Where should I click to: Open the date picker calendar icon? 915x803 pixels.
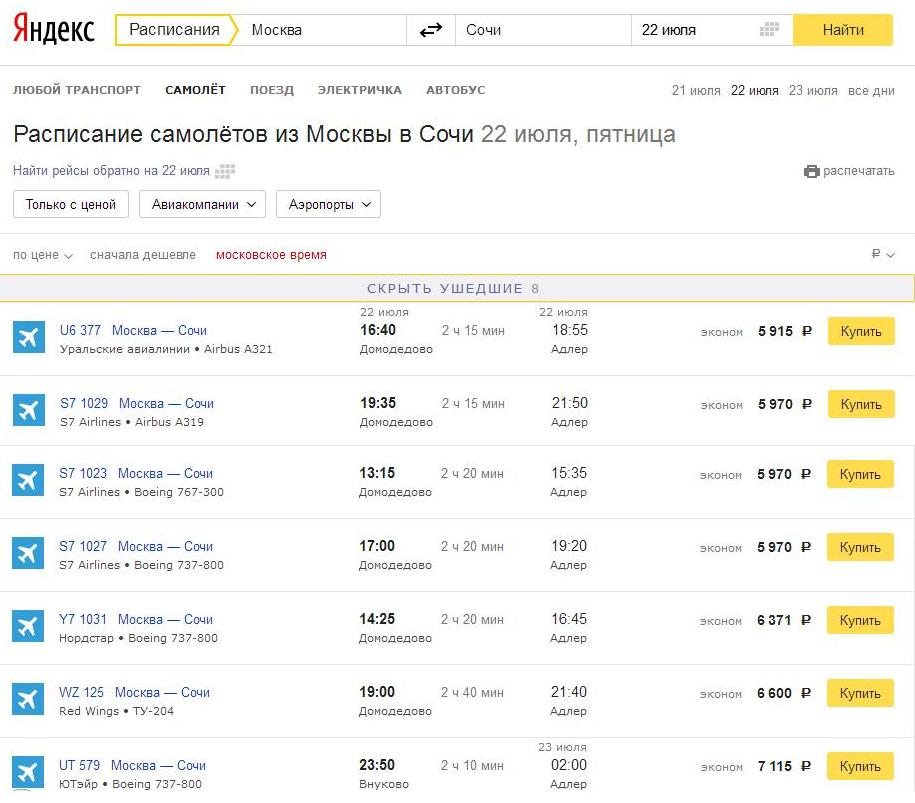click(x=769, y=30)
